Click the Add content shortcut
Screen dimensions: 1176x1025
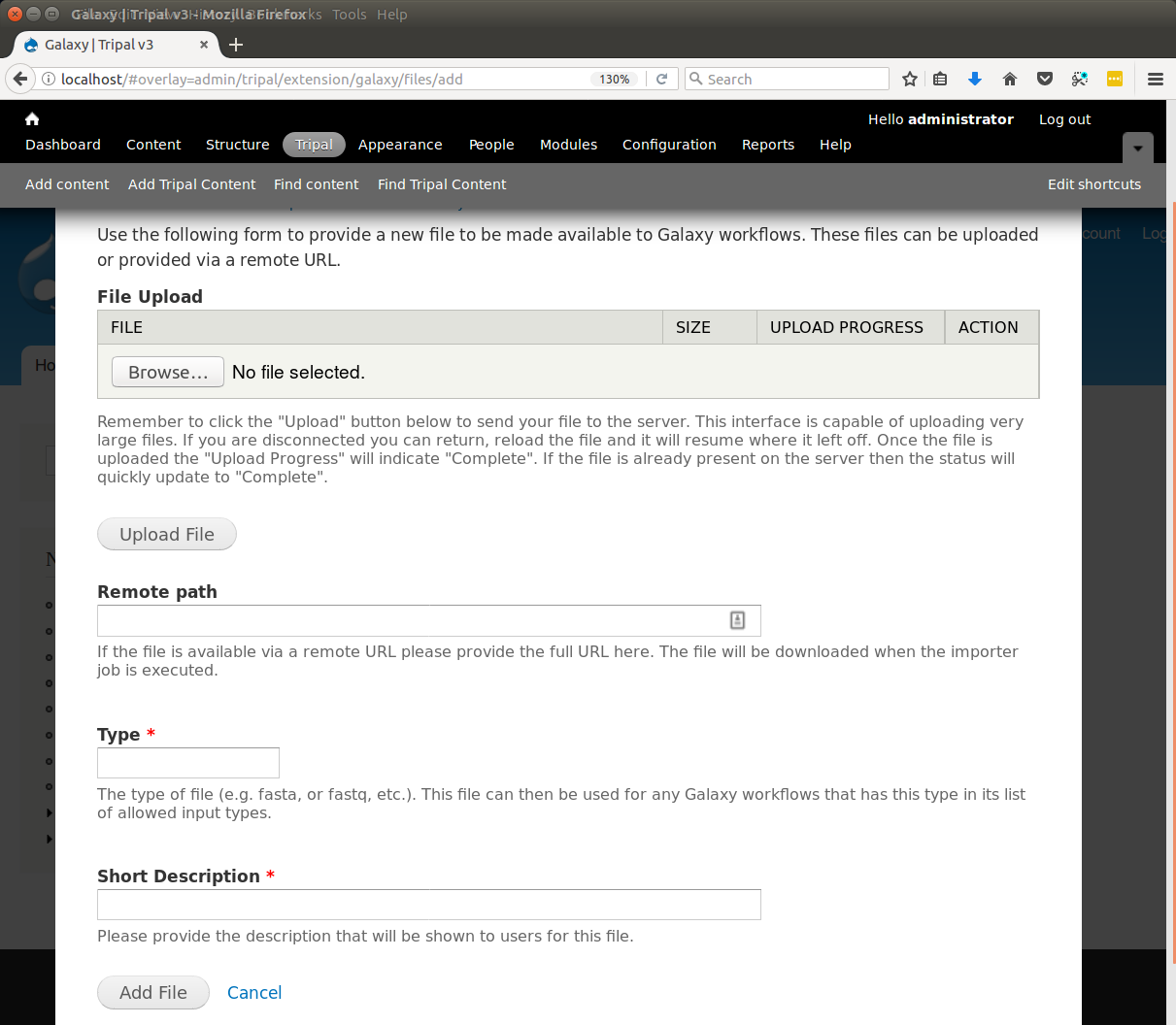pyautogui.click(x=67, y=184)
